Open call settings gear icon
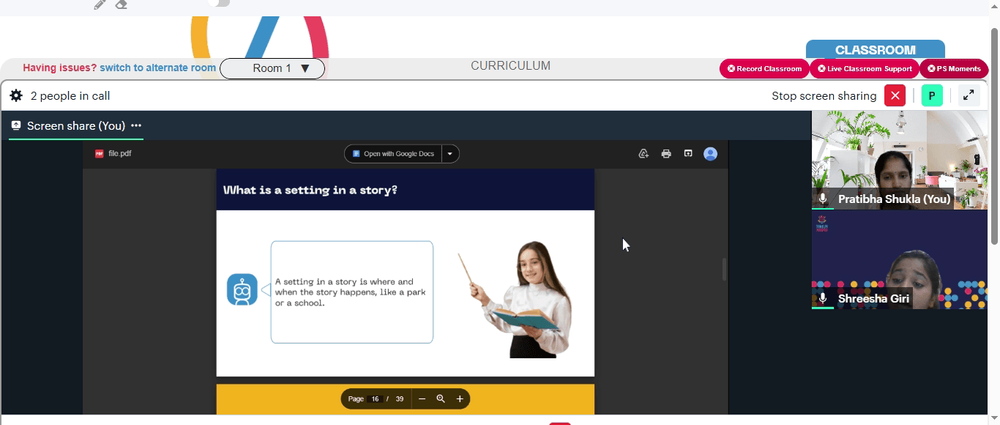 [17, 96]
